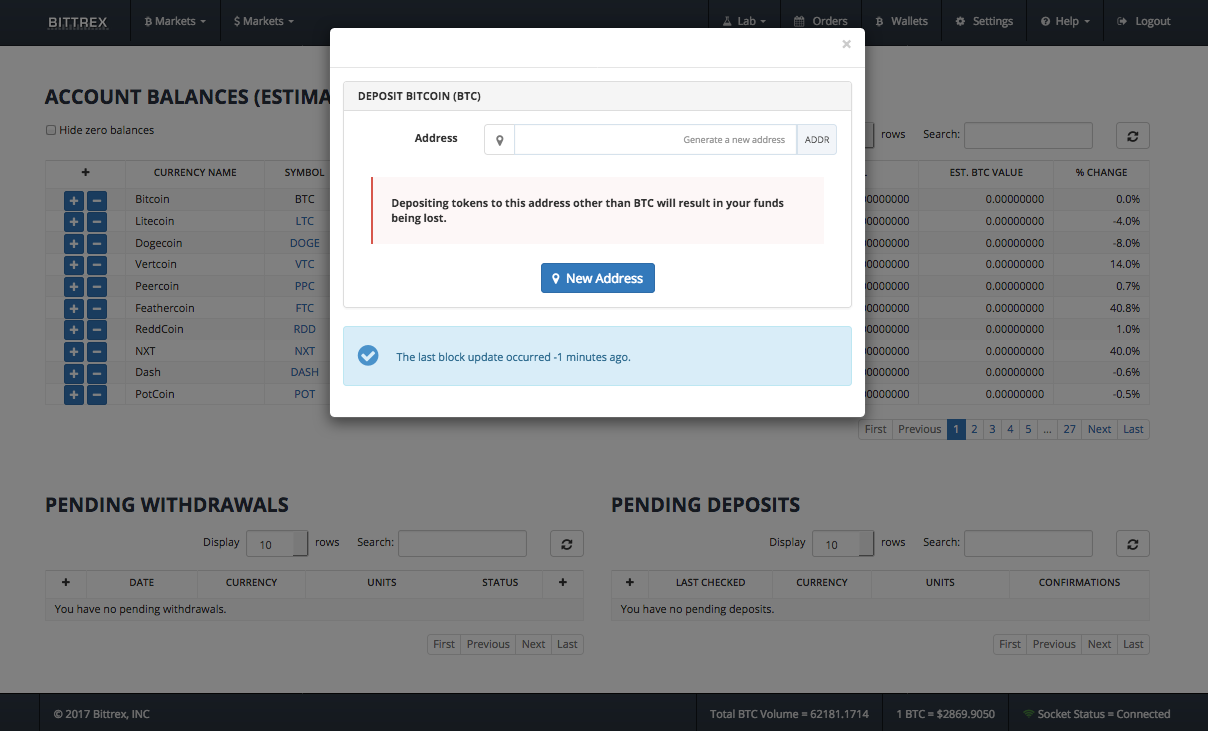Viewport: 1208px width, 731px height.
Task: Expand the Lab menu
Action: tap(745, 21)
